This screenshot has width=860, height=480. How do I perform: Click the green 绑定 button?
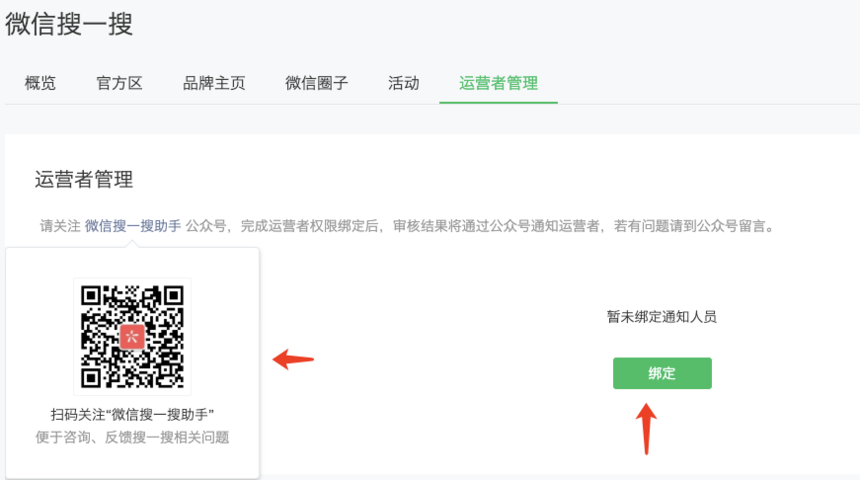coord(662,373)
